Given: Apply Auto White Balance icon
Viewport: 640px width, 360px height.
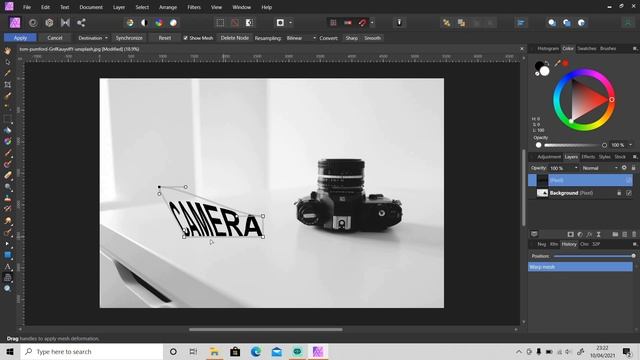Looking at the screenshot, I should tap(173, 23).
